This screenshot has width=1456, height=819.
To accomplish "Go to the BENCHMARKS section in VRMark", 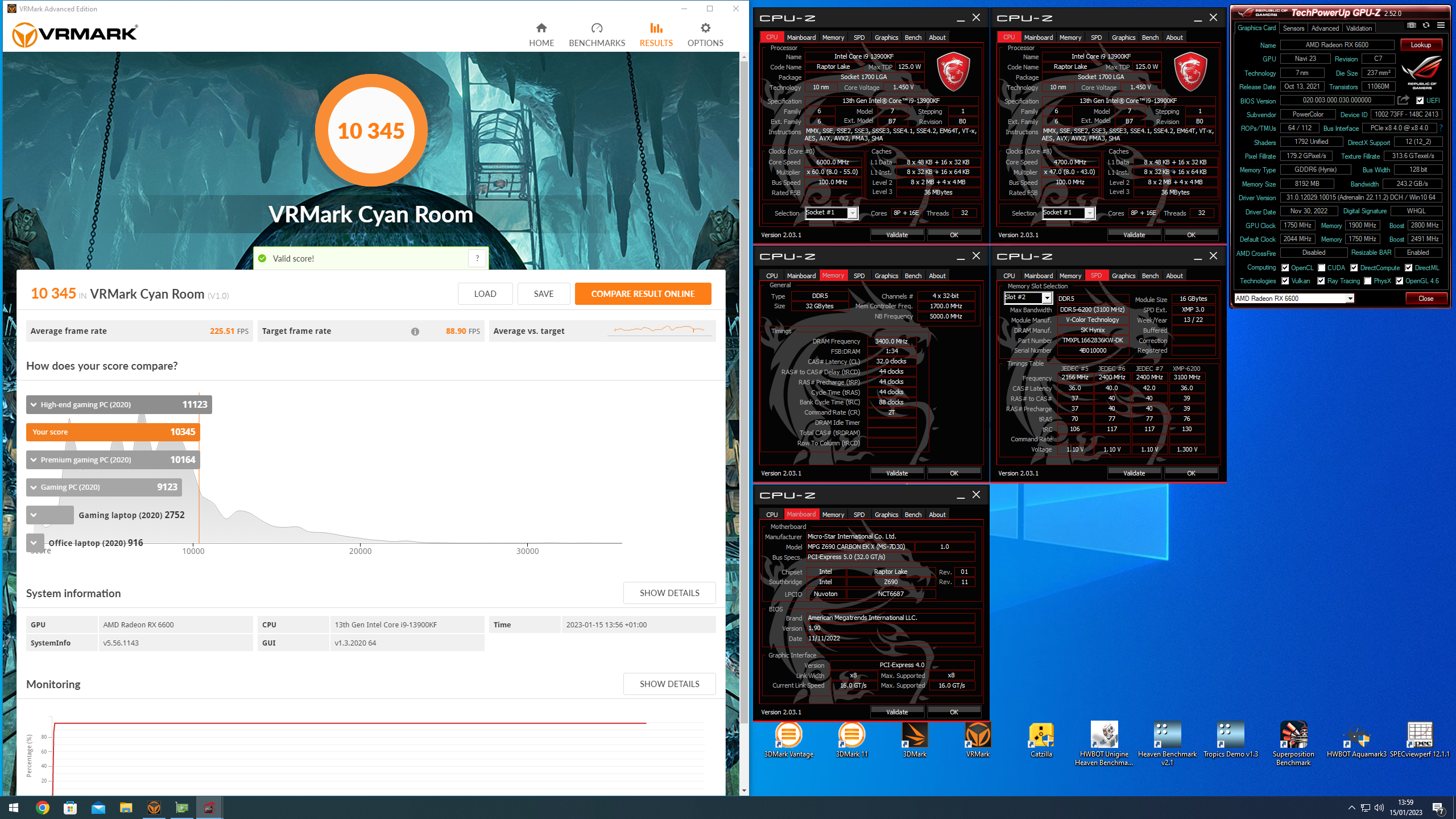I will (597, 35).
